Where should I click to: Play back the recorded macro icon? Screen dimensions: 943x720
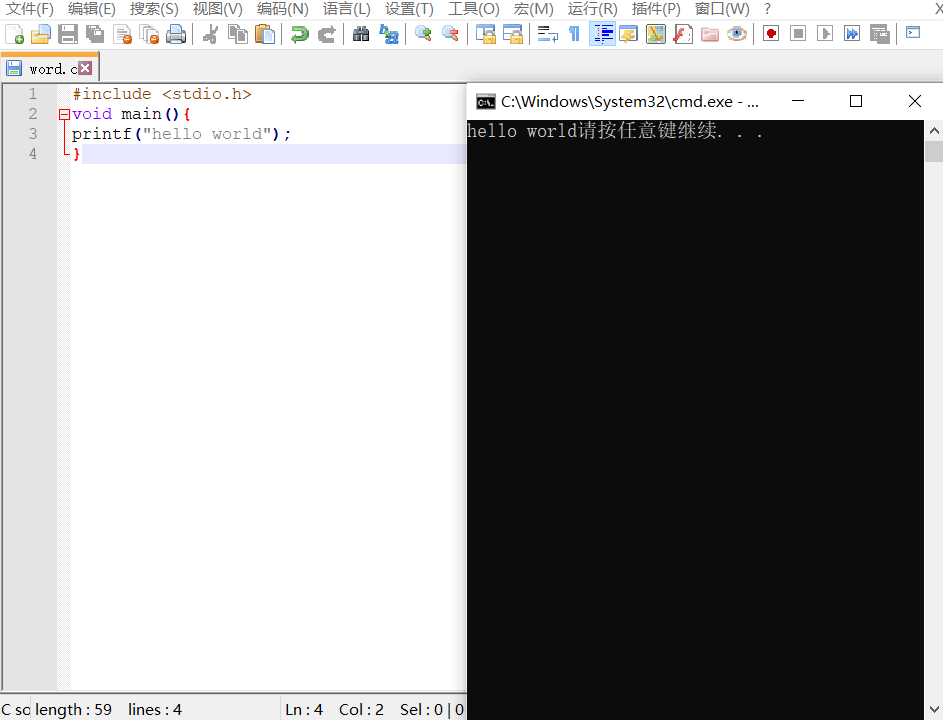point(825,34)
